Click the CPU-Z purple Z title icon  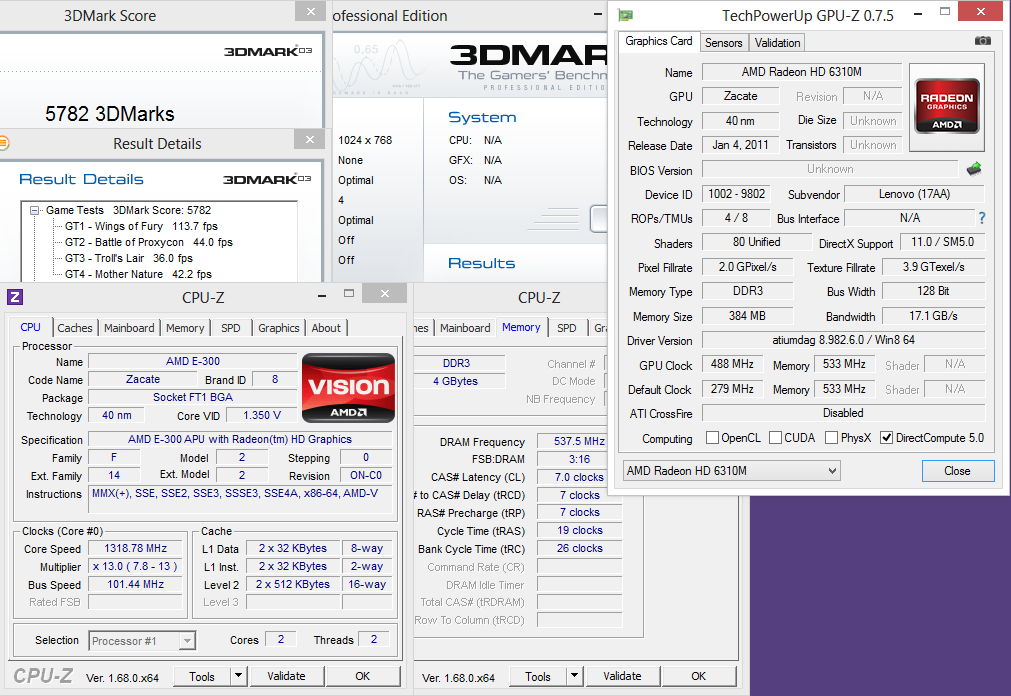pyautogui.click(x=15, y=297)
